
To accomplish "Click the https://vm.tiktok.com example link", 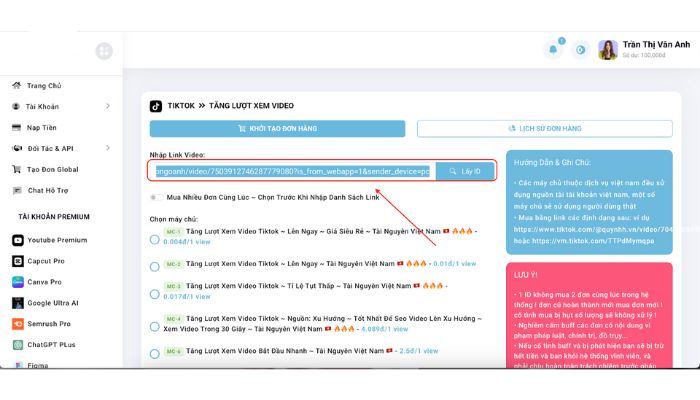I will coord(593,241).
